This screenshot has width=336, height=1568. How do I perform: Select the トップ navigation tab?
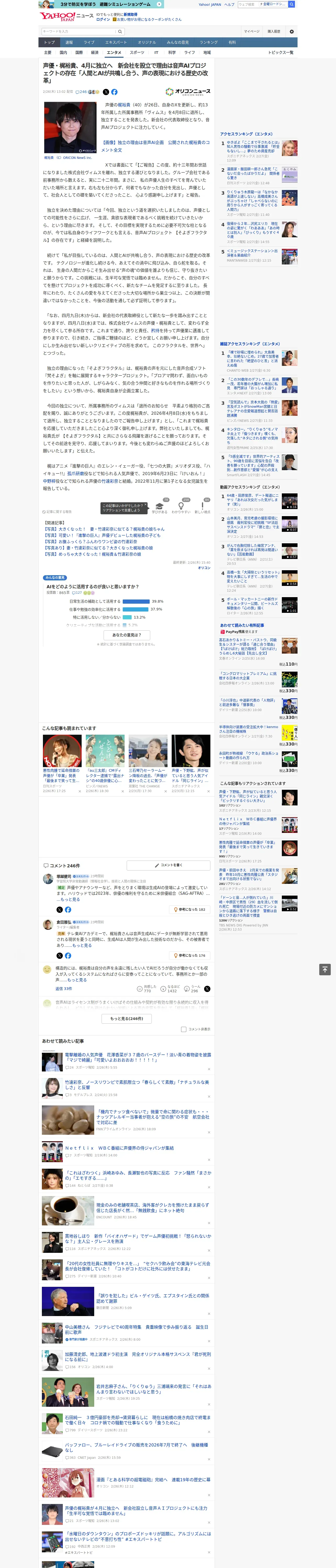click(49, 43)
